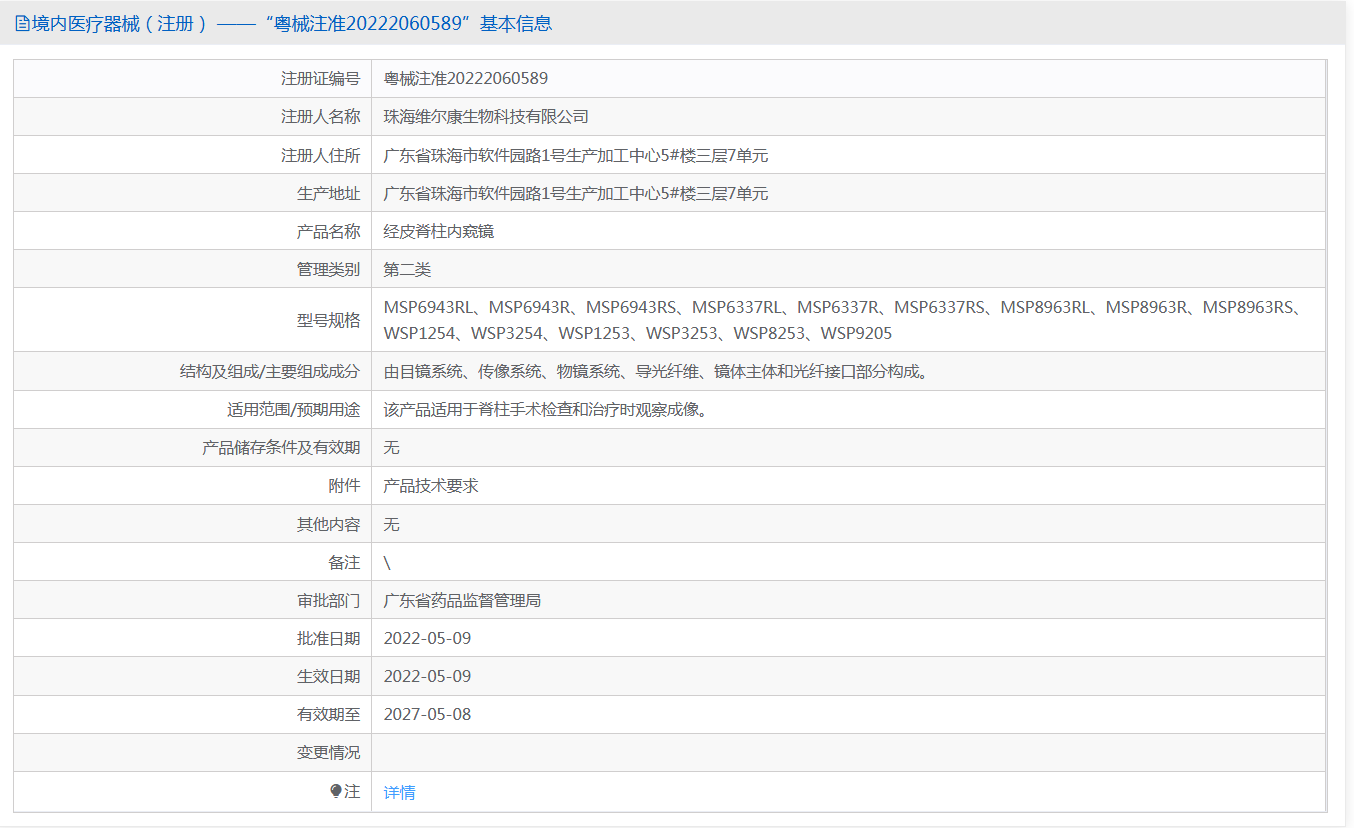The height and width of the screenshot is (828, 1354).
Task: Select 2022-05-09 in the 批准日期 row
Action: (x=427, y=639)
